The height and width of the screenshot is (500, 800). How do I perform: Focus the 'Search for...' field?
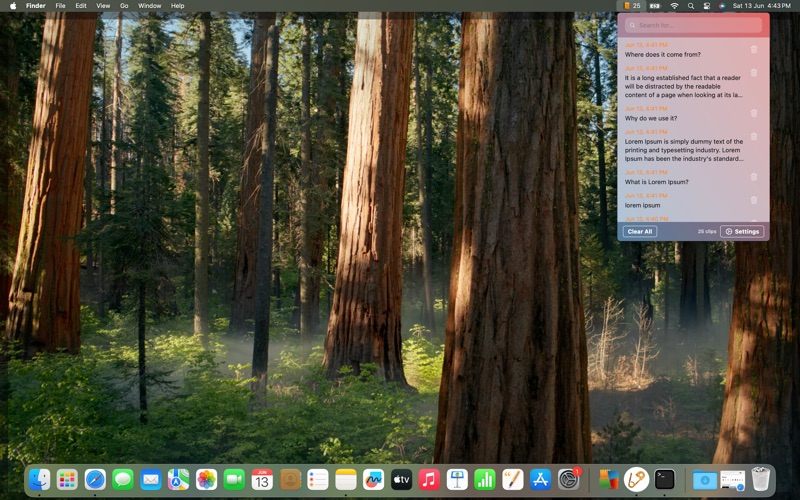click(x=693, y=25)
